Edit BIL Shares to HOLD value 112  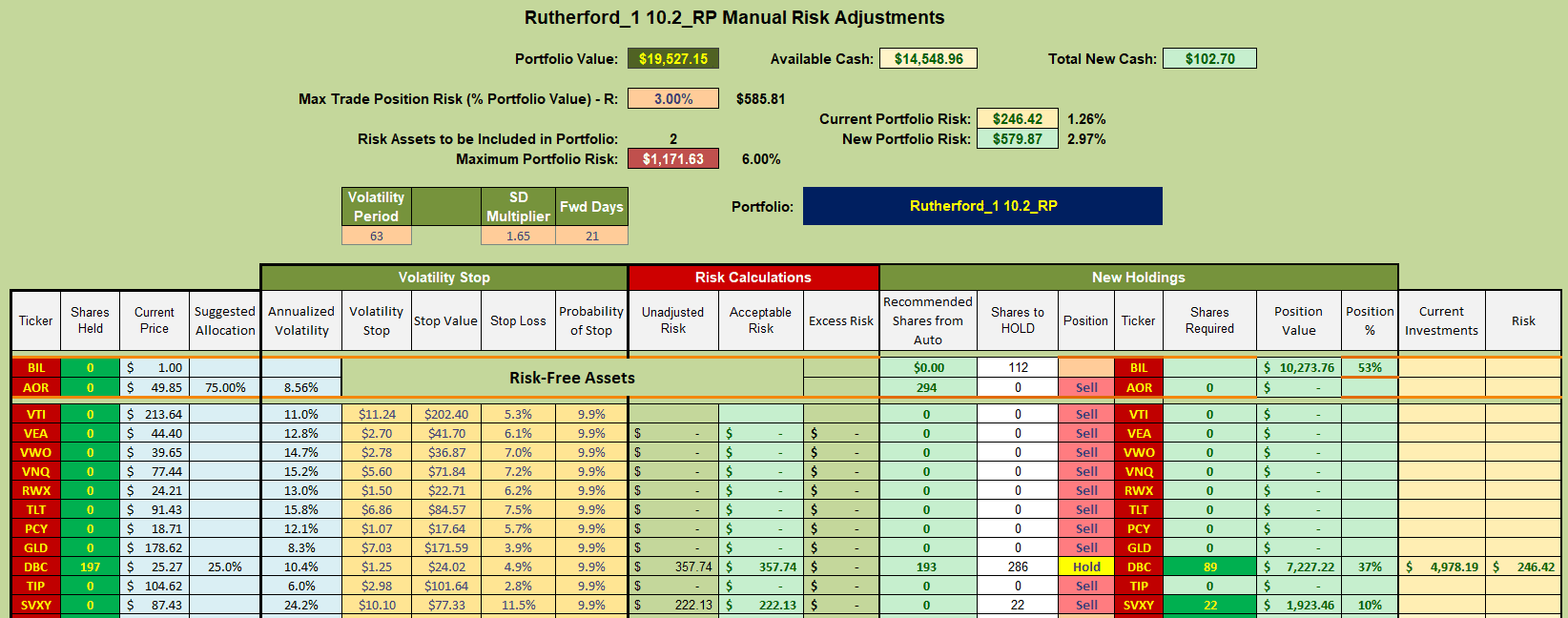point(1018,367)
